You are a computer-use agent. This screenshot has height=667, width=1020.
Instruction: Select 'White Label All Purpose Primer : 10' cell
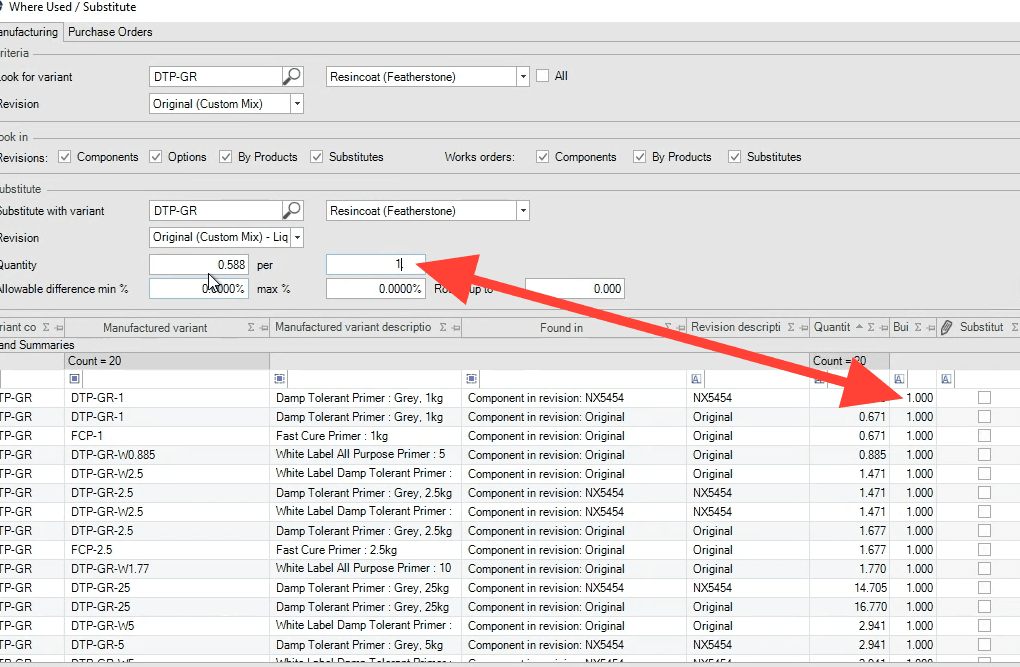(366, 569)
